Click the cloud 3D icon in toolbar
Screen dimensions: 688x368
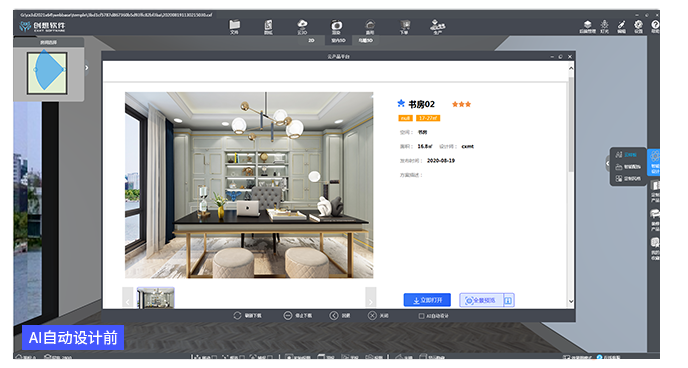302,26
